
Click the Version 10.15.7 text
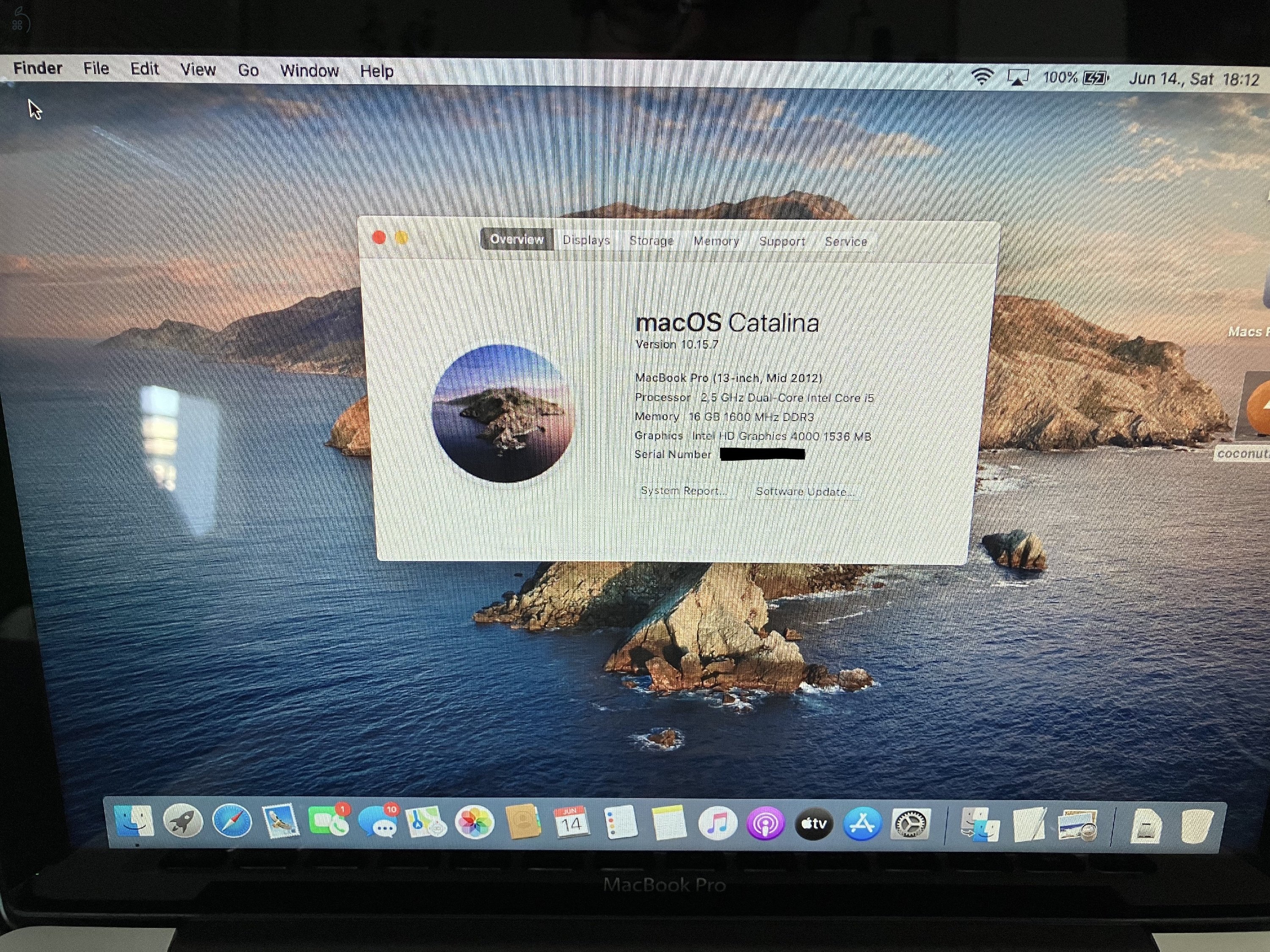tap(677, 344)
